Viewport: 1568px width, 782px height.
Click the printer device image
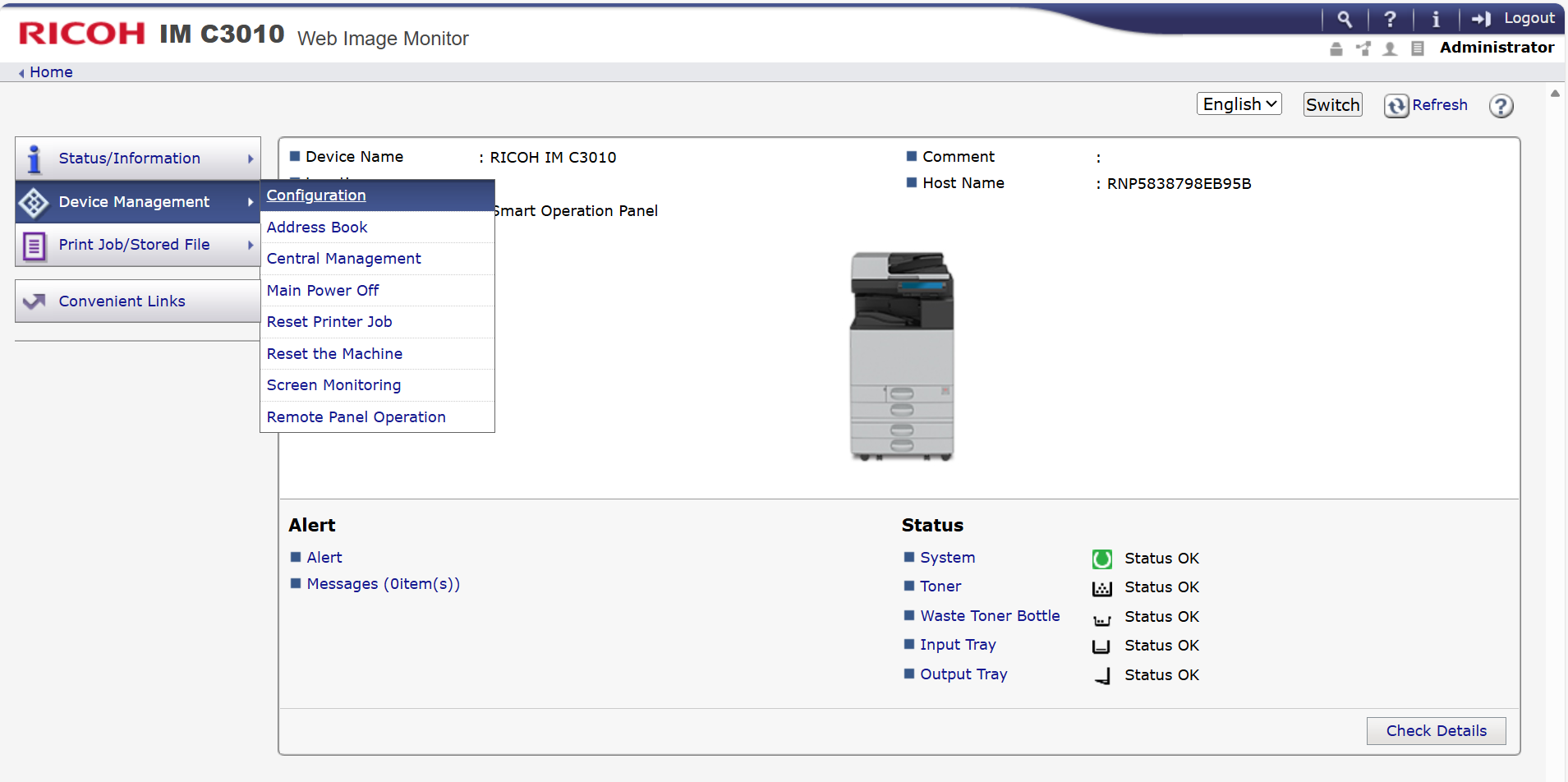click(x=902, y=356)
